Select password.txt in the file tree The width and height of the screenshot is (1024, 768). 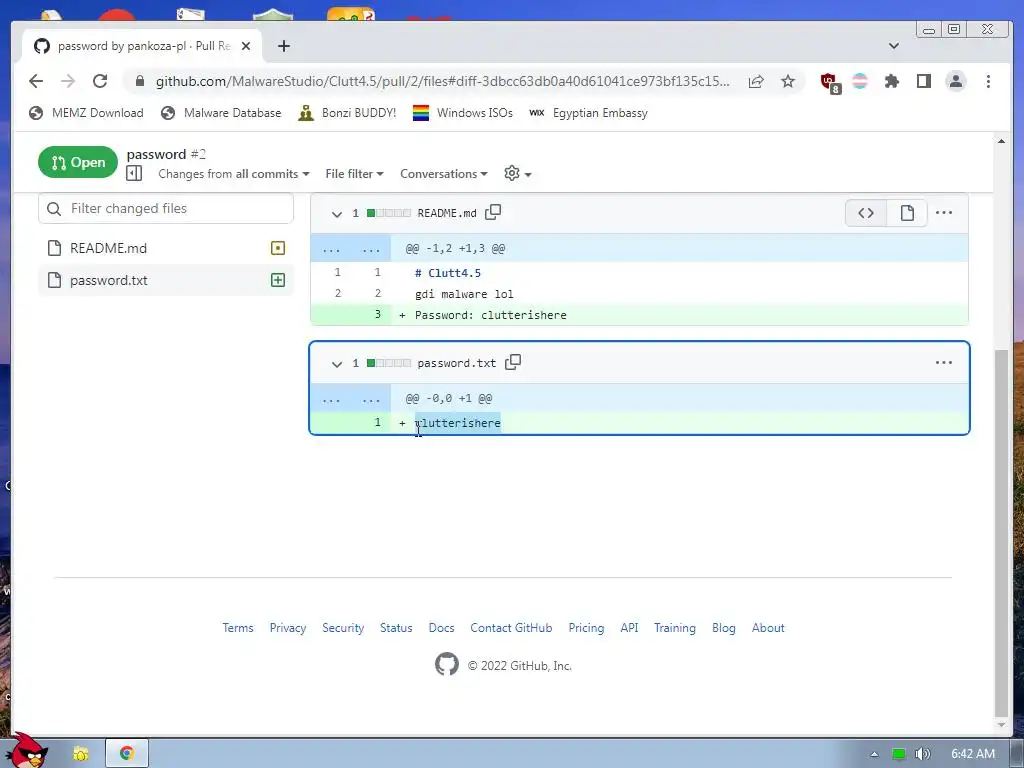point(166,280)
